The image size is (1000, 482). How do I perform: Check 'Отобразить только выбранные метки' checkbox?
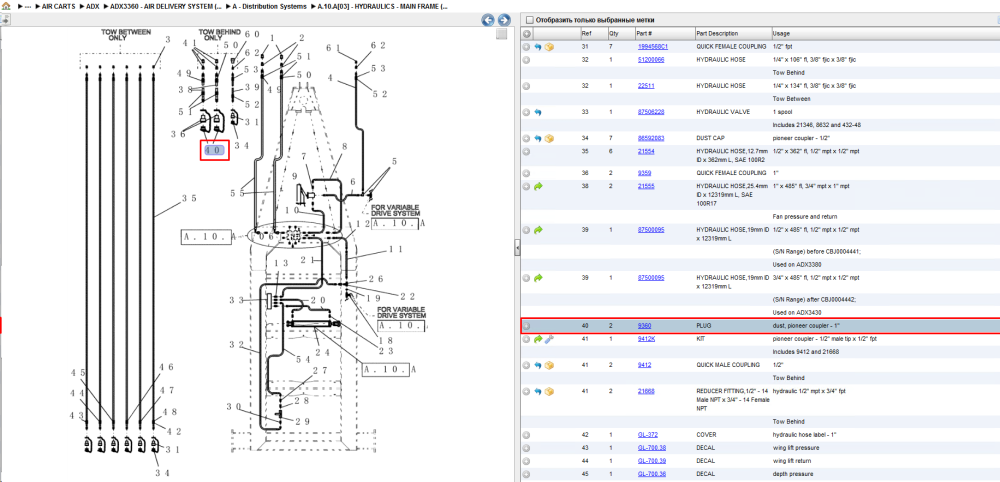click(x=529, y=20)
